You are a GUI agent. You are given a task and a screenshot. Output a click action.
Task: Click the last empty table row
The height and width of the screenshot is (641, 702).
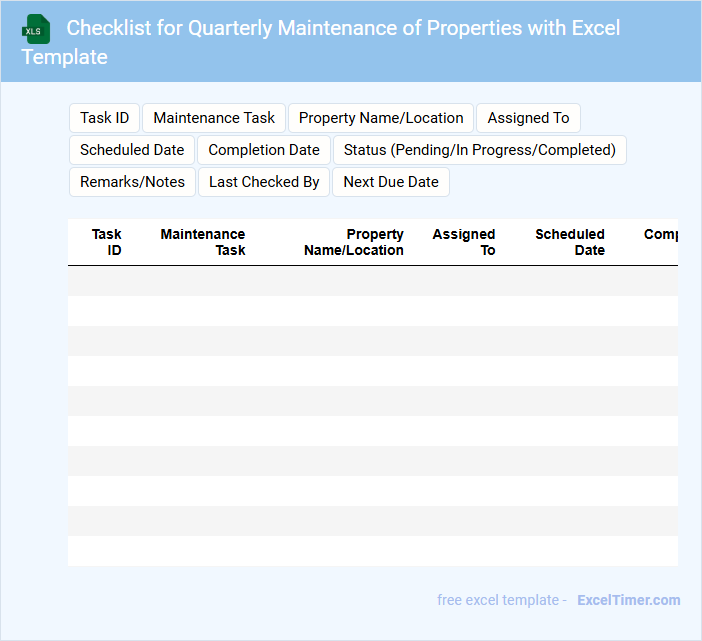pos(372,551)
